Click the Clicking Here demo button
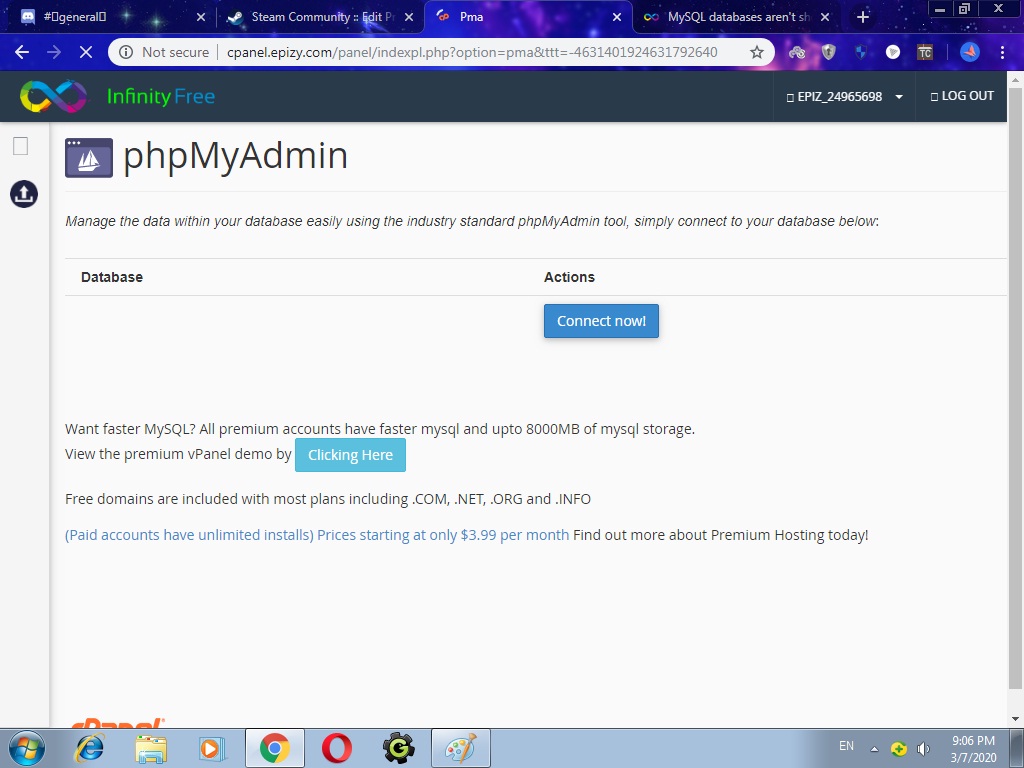Screen dimensions: 1024x768 pyautogui.click(x=350, y=455)
